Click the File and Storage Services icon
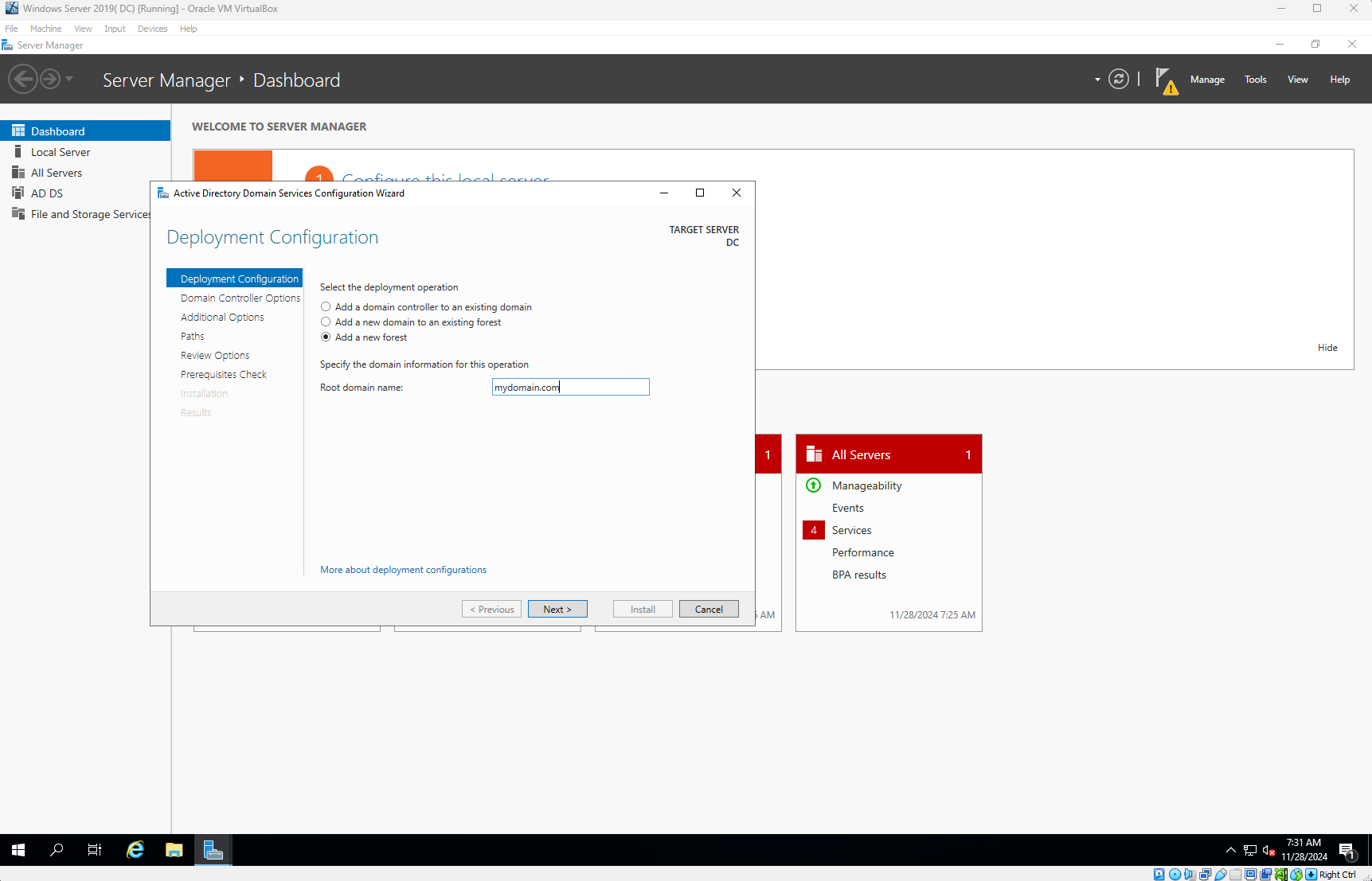This screenshot has height=881, width=1372. click(18, 213)
